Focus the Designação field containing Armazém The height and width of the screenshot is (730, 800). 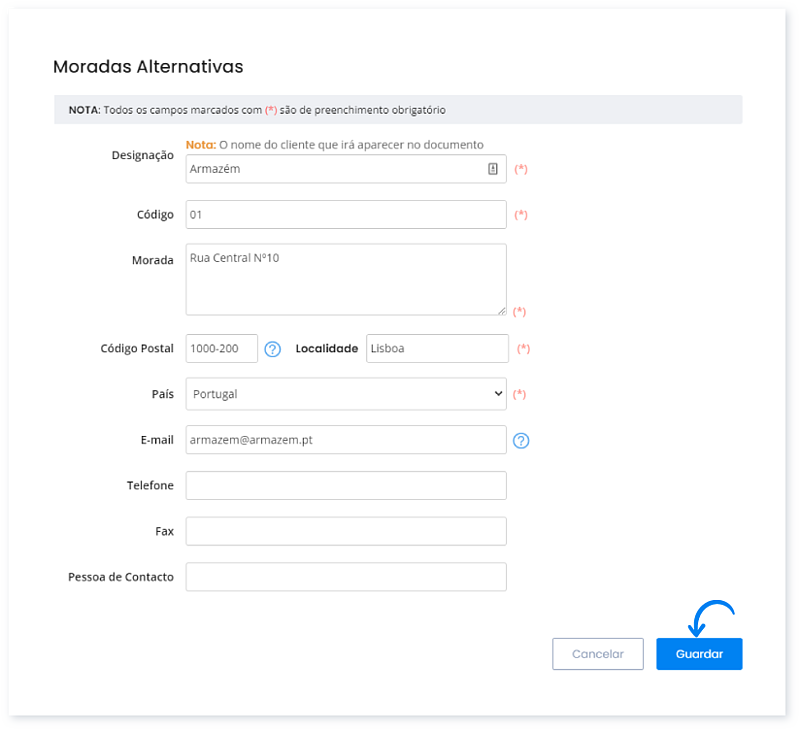click(335, 169)
